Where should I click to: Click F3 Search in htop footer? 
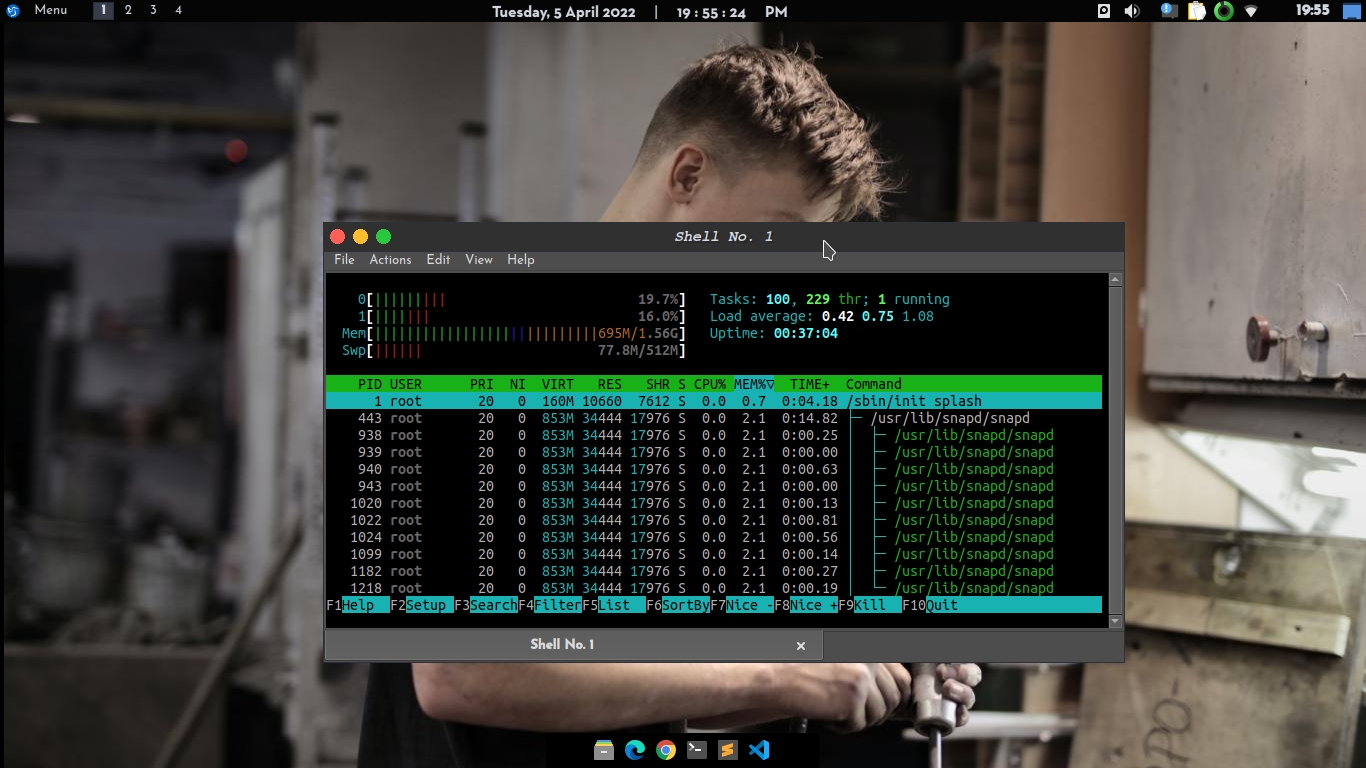click(486, 605)
